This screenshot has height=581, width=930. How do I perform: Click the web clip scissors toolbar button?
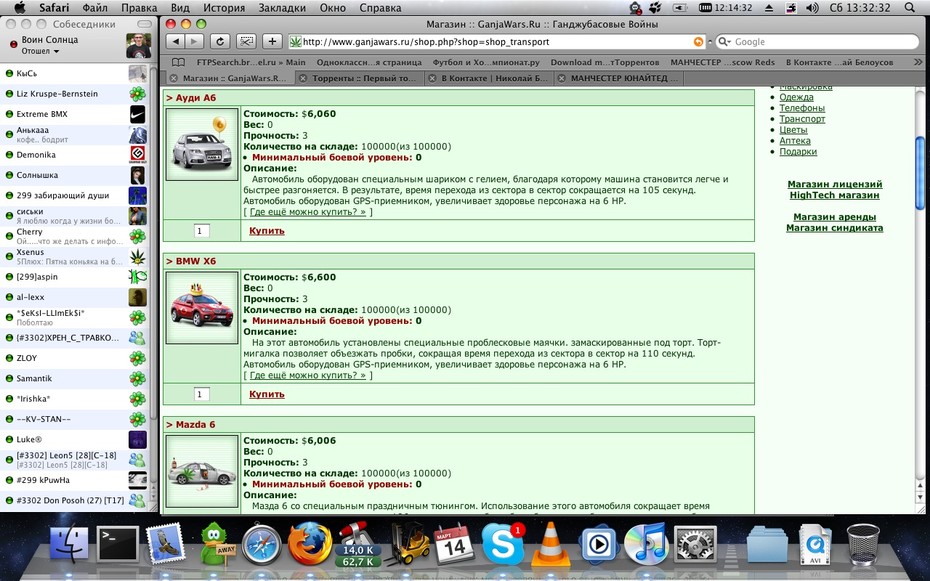246,42
